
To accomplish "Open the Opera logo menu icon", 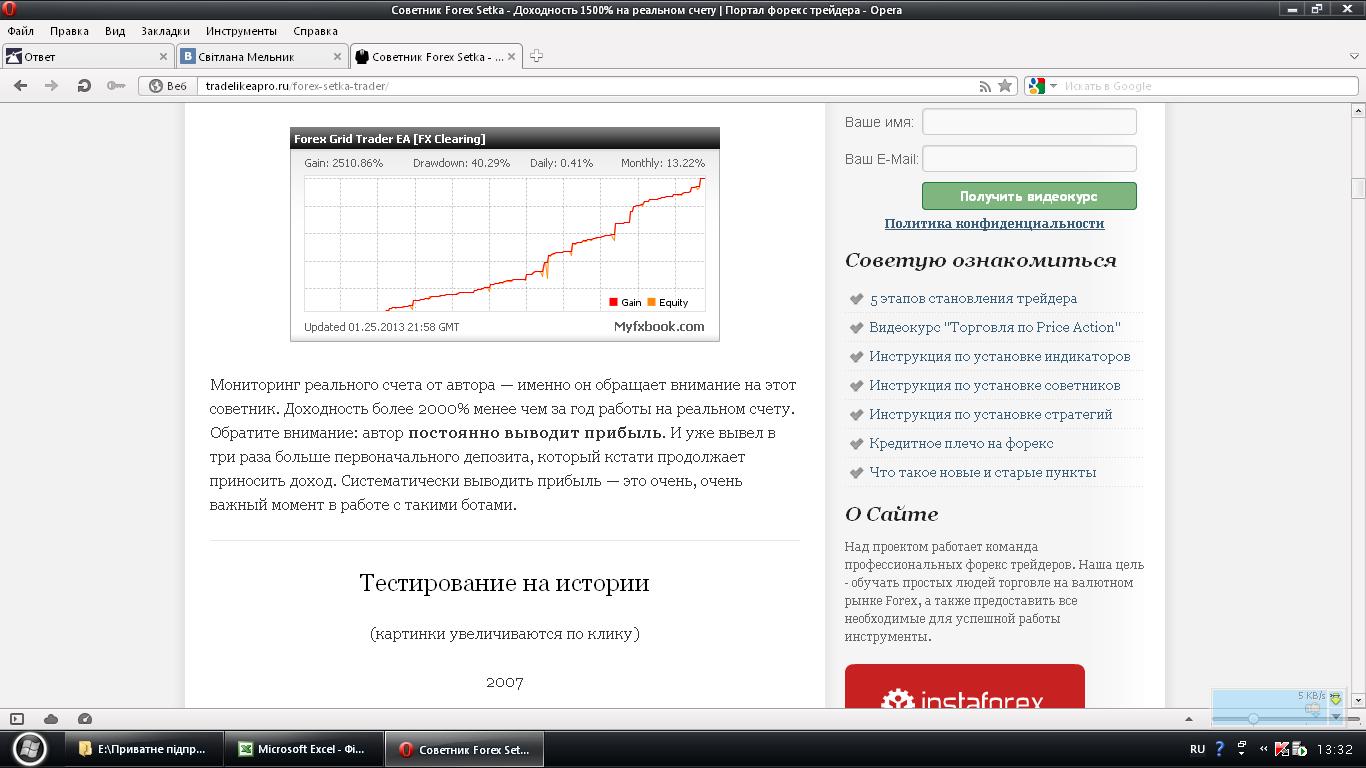I will point(10,10).
